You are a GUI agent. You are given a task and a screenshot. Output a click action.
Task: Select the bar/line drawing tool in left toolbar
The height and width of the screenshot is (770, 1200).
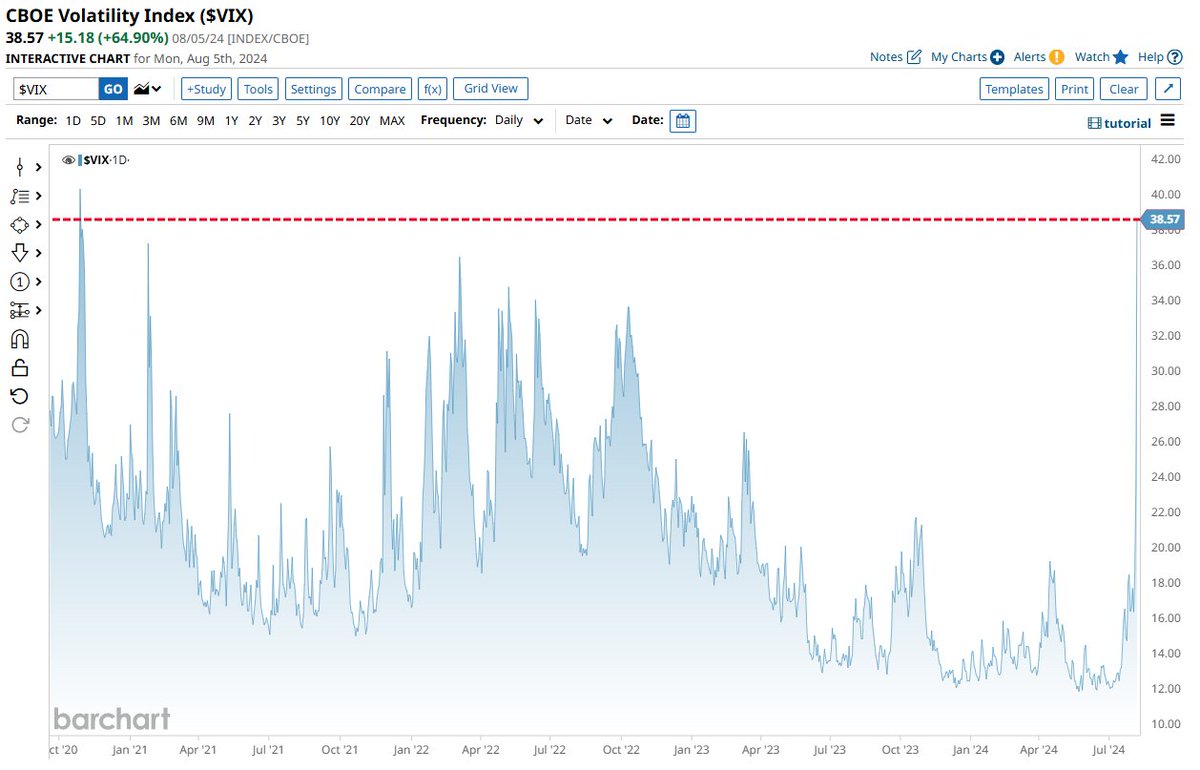click(20, 167)
